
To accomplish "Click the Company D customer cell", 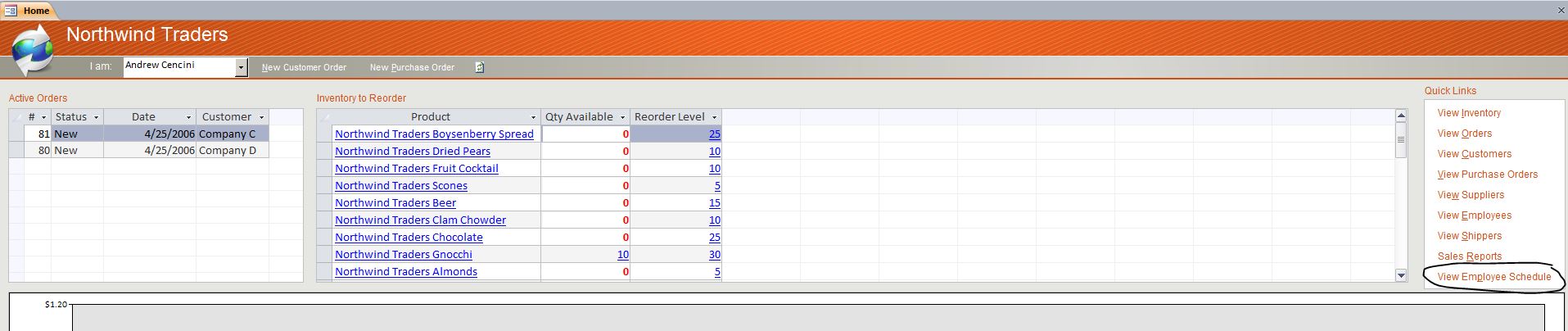I will [x=233, y=151].
